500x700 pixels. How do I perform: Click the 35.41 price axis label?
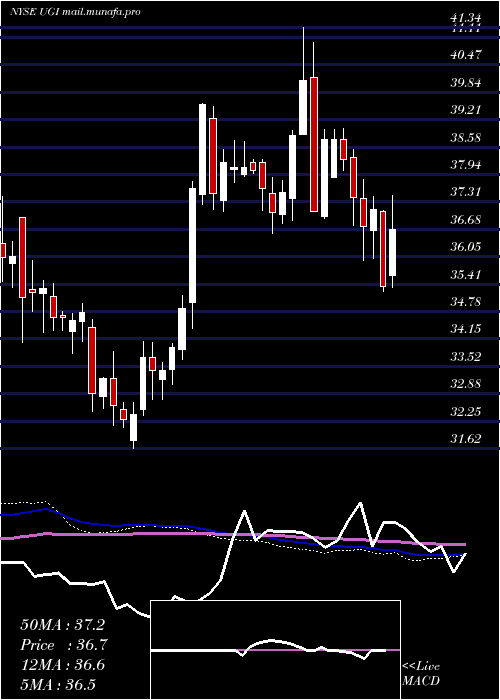466,275
